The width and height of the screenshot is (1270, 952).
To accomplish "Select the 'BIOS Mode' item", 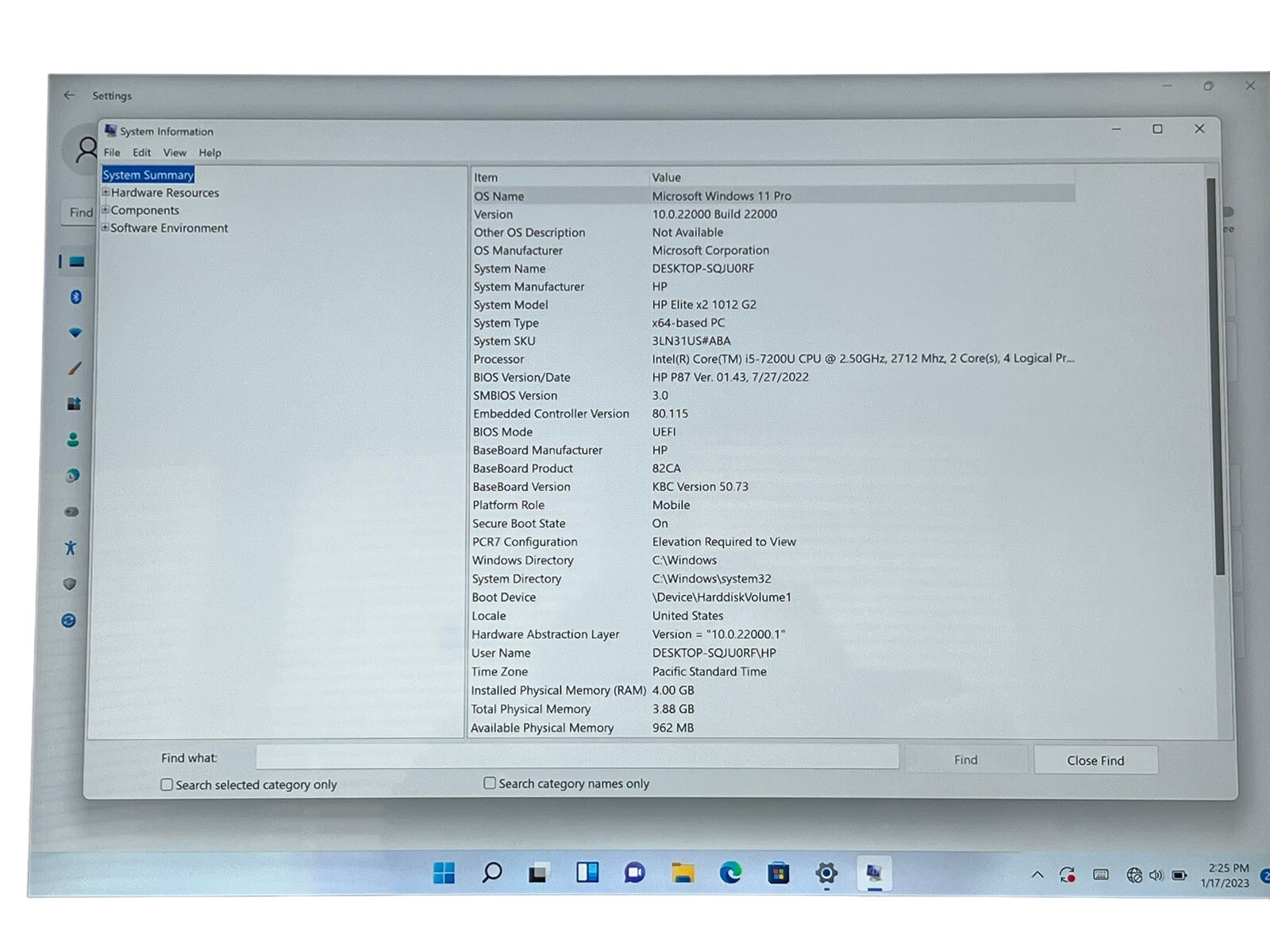I will click(502, 432).
